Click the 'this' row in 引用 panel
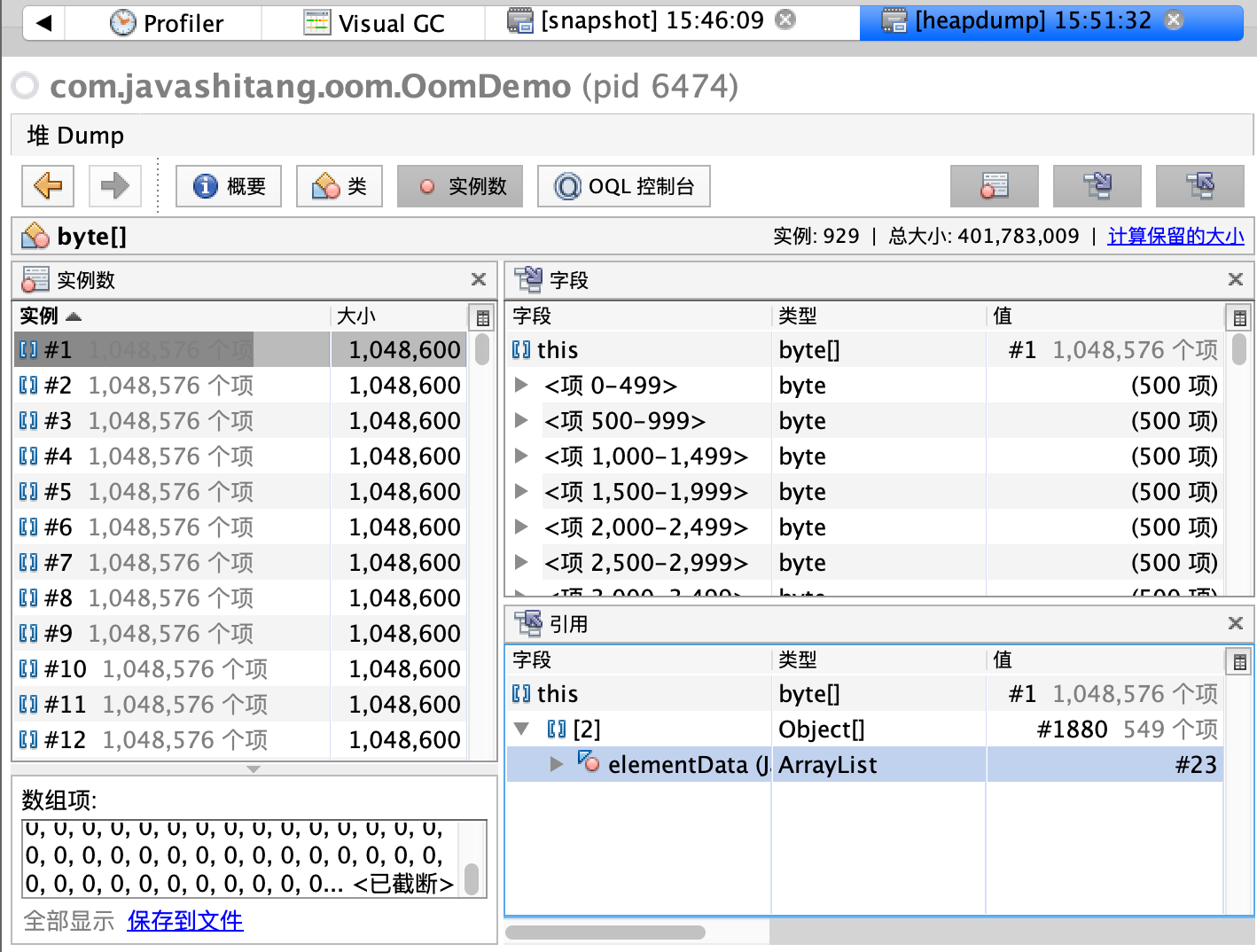The width and height of the screenshot is (1257, 952). (x=865, y=693)
